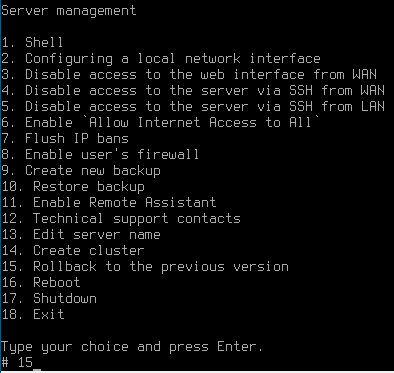Viewport: 394px width, 373px height.
Task: Select Create new backup line
Action: pyautogui.click(x=81, y=170)
